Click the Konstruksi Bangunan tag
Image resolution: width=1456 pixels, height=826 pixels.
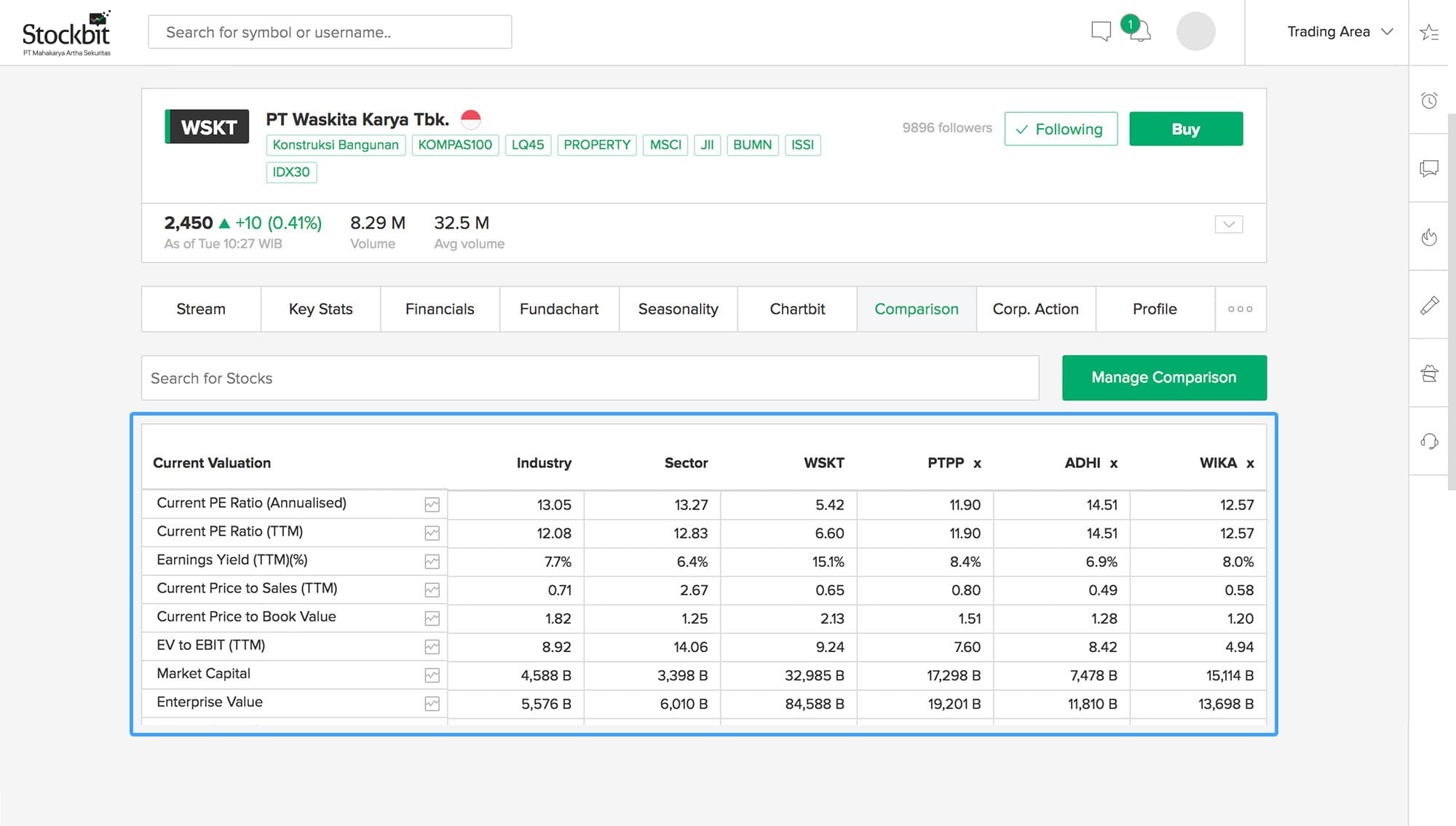(x=336, y=145)
